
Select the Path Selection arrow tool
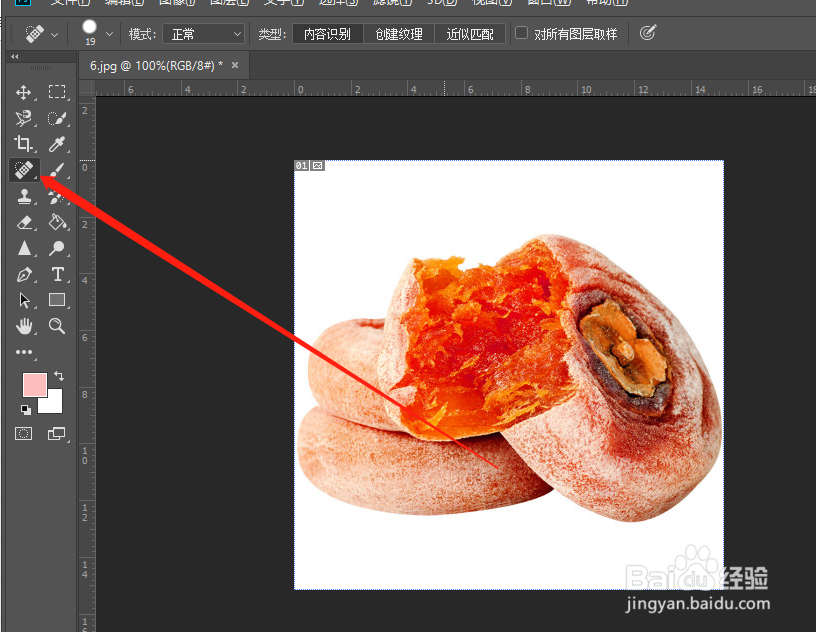tap(23, 300)
